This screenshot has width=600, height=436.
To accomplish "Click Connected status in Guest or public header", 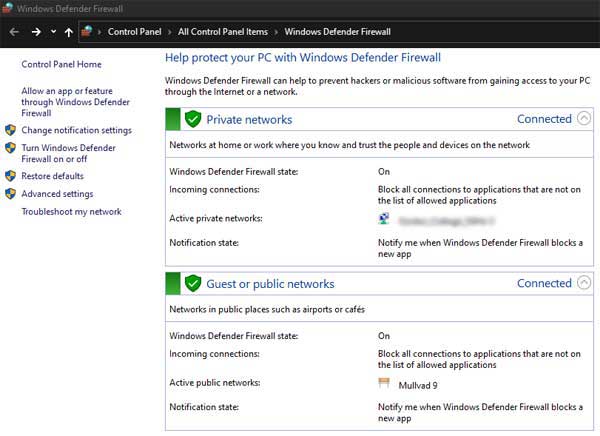I will pyautogui.click(x=544, y=283).
